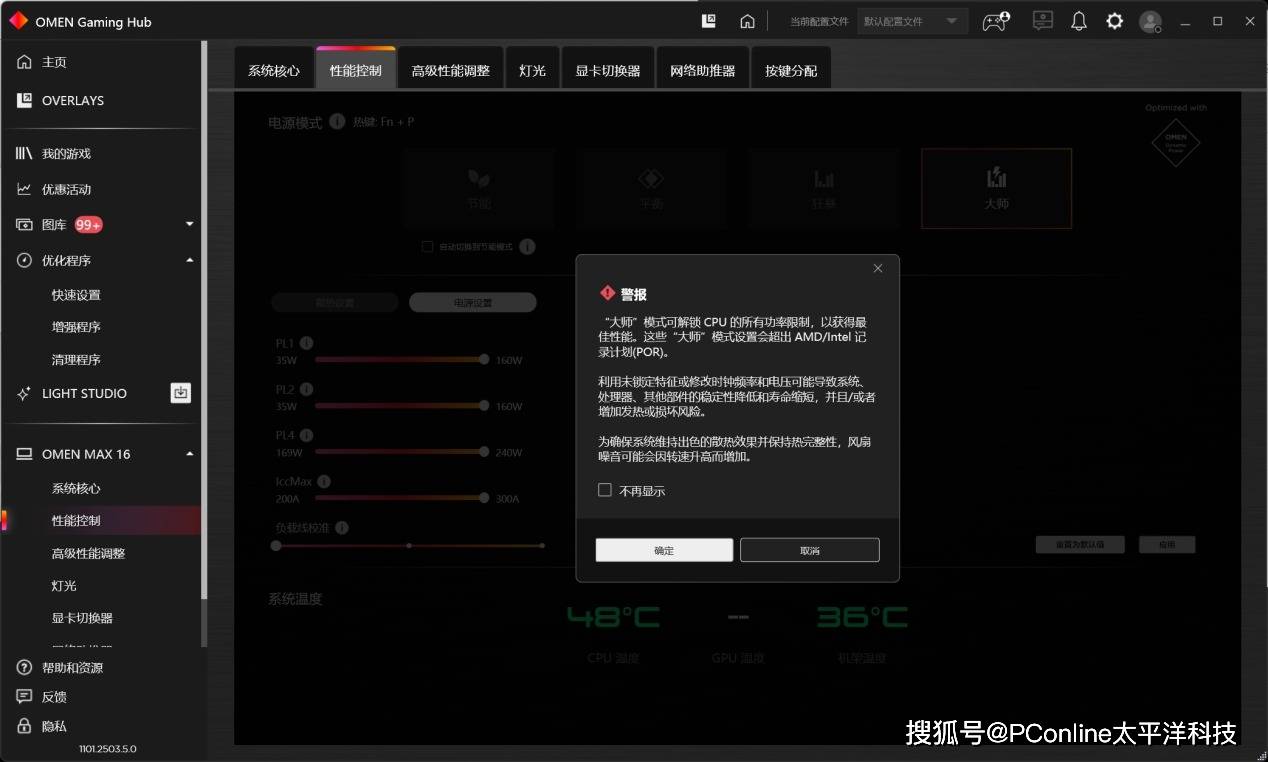Viewport: 1268px width, 762px height.
Task: Open the bookmark-style icon in the title bar
Action: [x=709, y=21]
